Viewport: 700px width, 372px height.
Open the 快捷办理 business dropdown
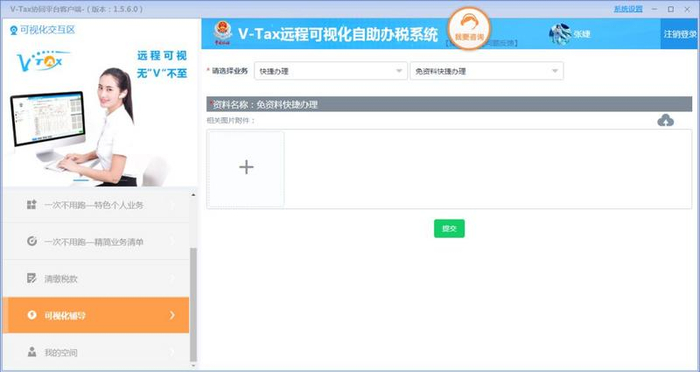point(331,71)
